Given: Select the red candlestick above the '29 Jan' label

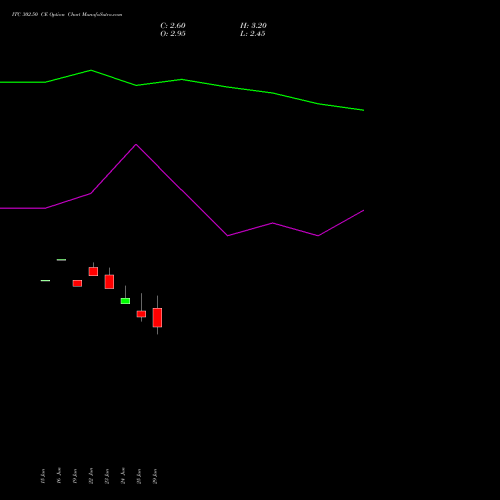Looking at the screenshot, I should point(157,317).
